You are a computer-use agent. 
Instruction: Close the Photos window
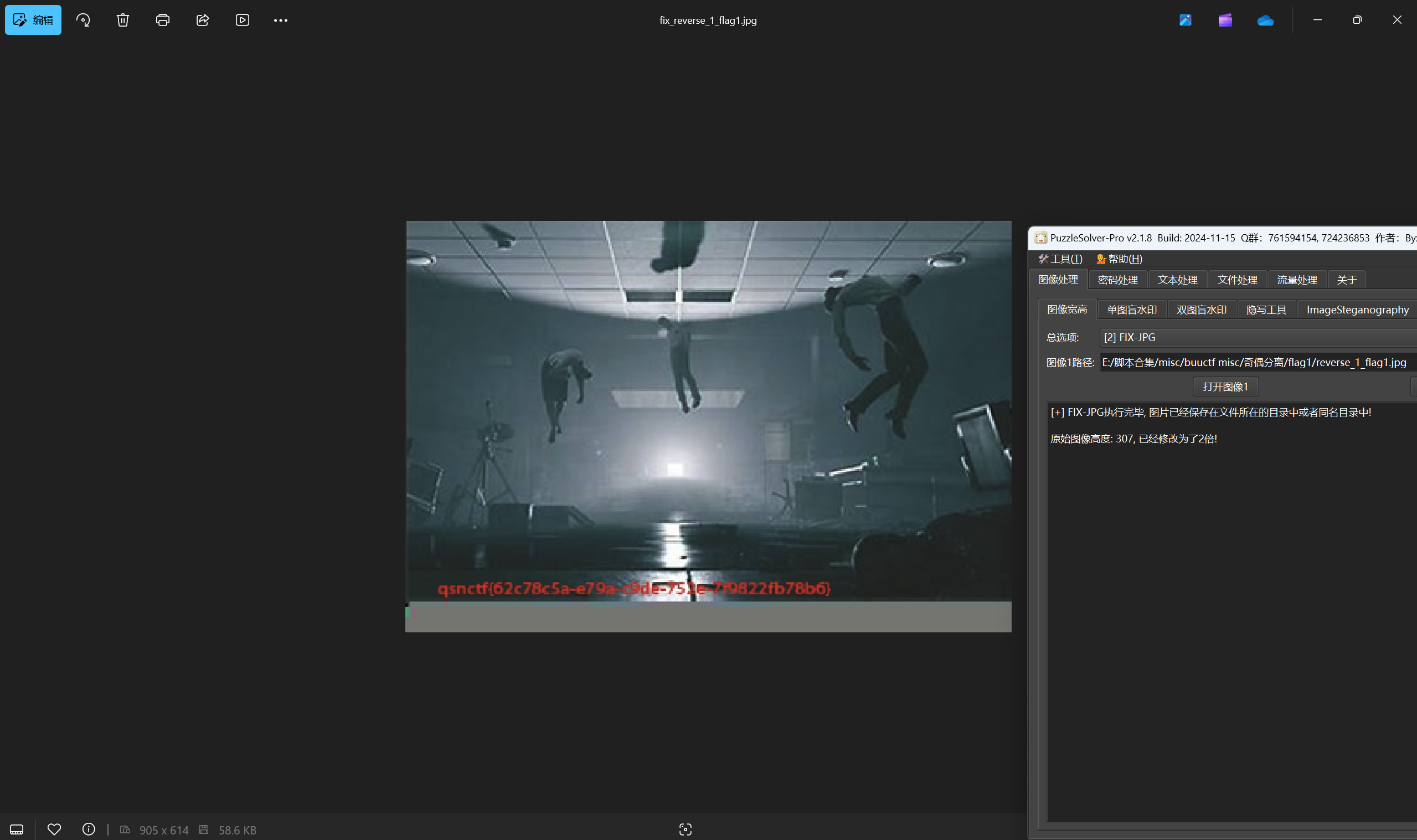tap(1397, 20)
